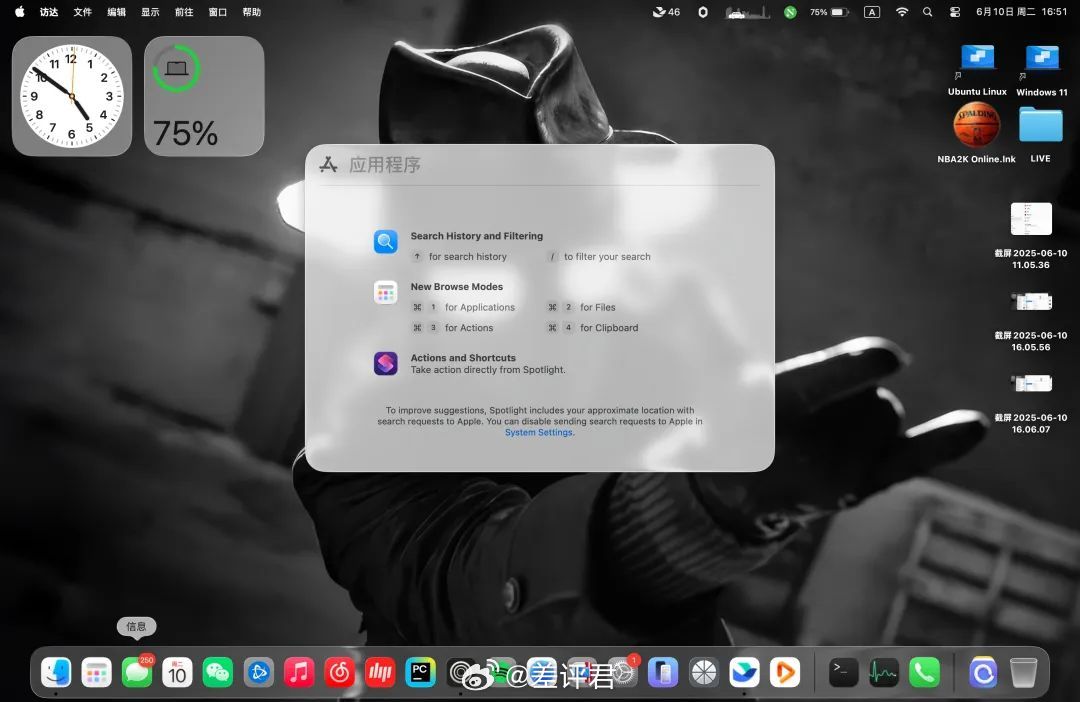This screenshot has width=1080, height=702.
Task: Open blue atom-style app next to WeChat
Action: pos(258,672)
